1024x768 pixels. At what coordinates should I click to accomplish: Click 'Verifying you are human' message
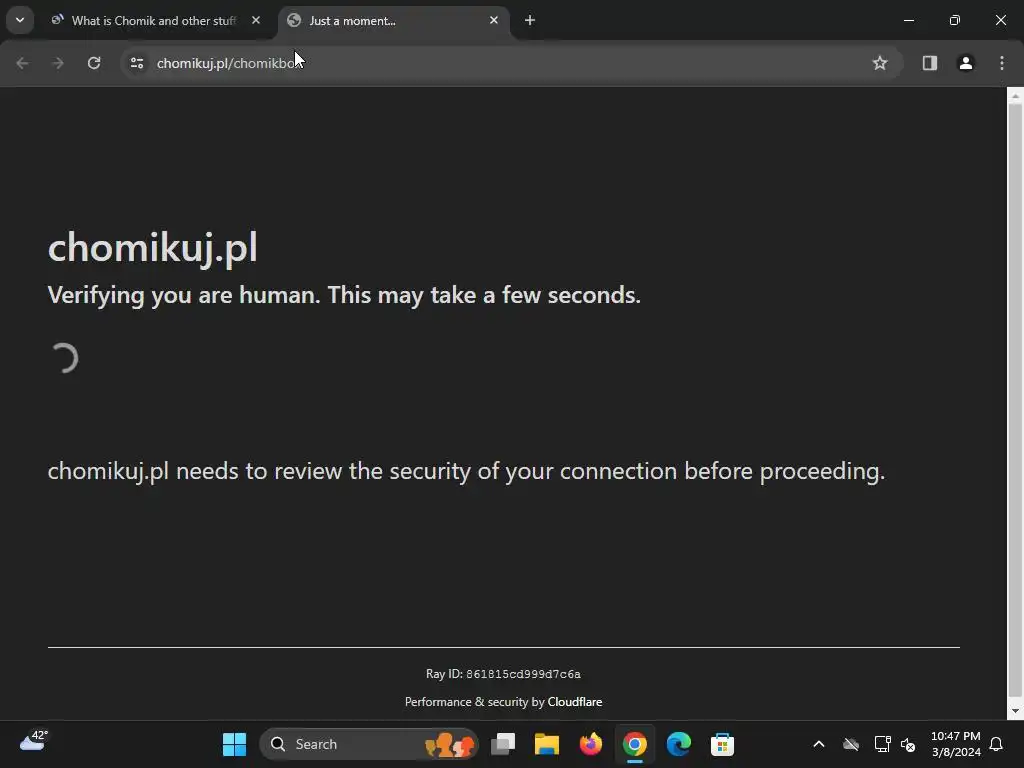point(344,295)
